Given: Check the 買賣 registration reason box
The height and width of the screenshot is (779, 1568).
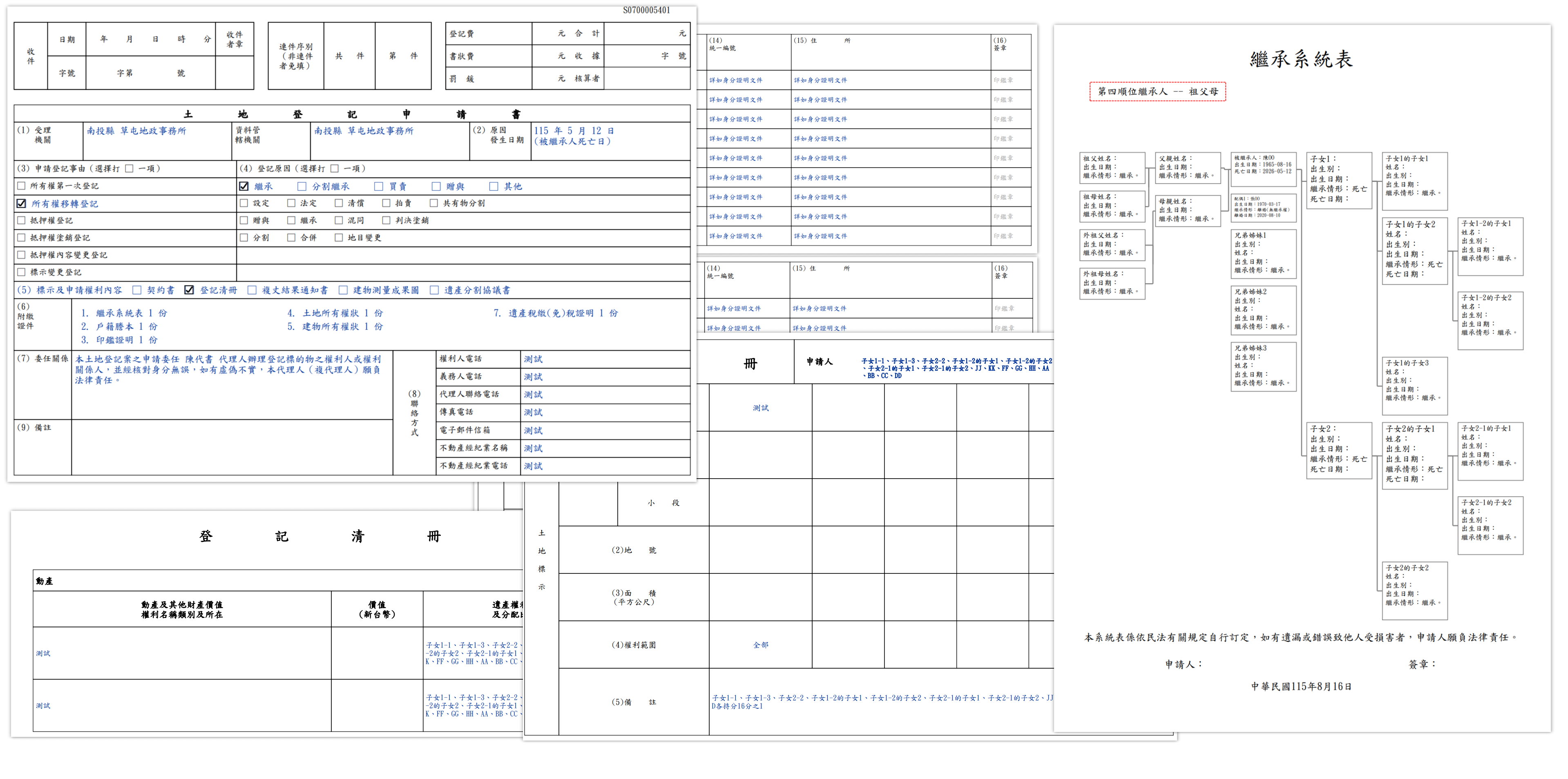Looking at the screenshot, I should tap(379, 186).
